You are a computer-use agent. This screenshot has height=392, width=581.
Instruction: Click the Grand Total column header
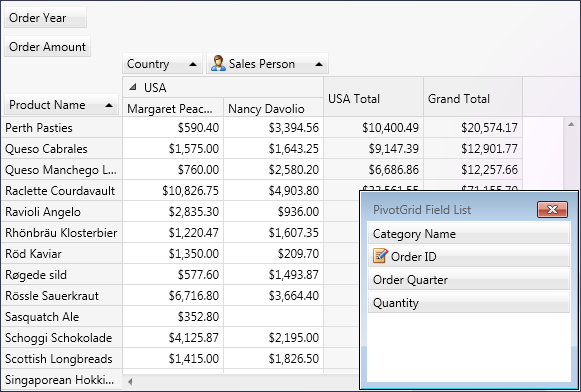pos(473,97)
